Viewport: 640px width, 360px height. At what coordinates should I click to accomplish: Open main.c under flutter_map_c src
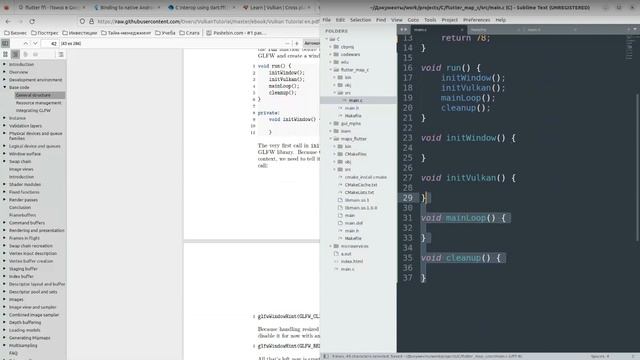click(355, 100)
